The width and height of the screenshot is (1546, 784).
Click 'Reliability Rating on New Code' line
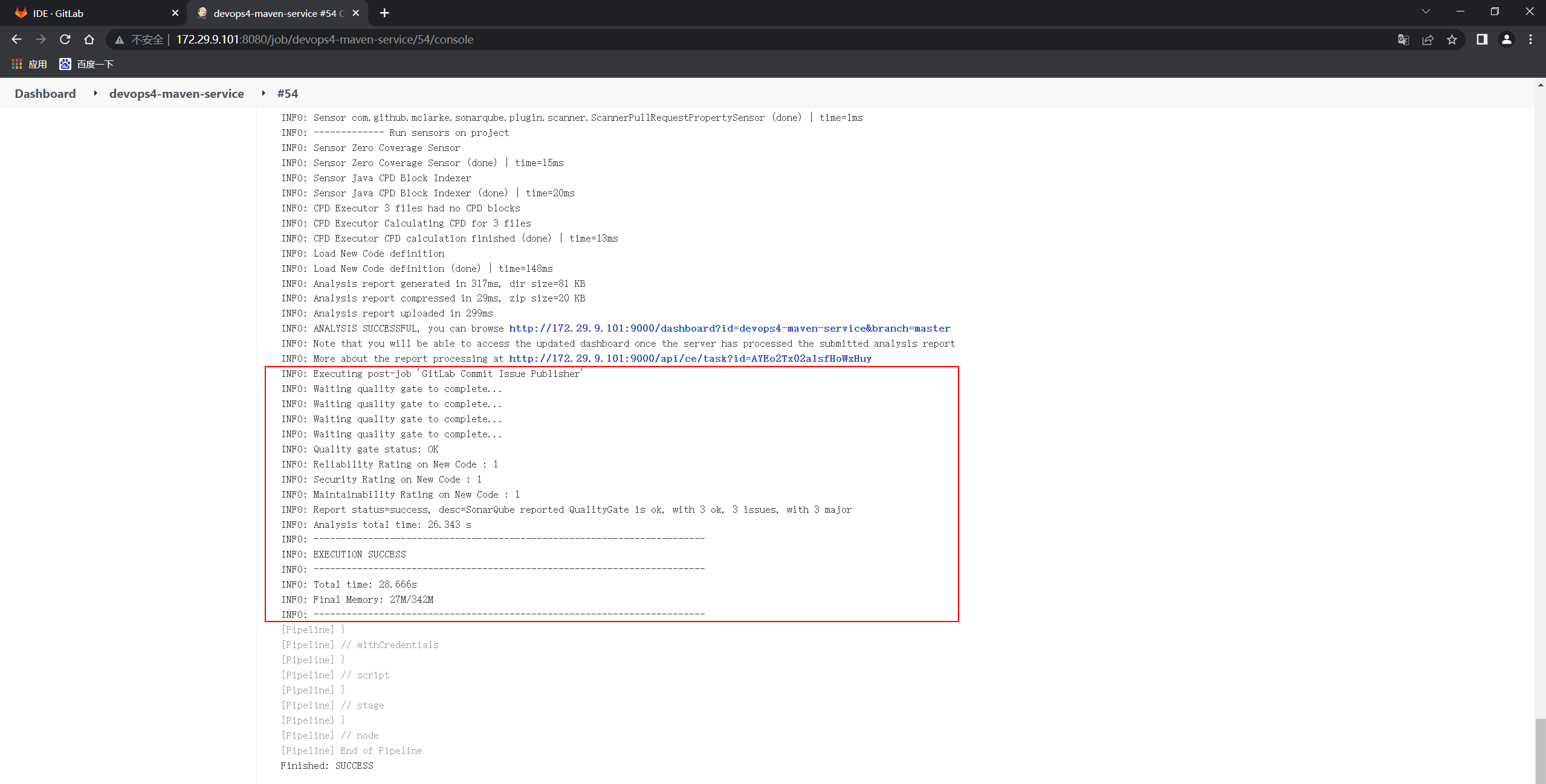coord(390,464)
